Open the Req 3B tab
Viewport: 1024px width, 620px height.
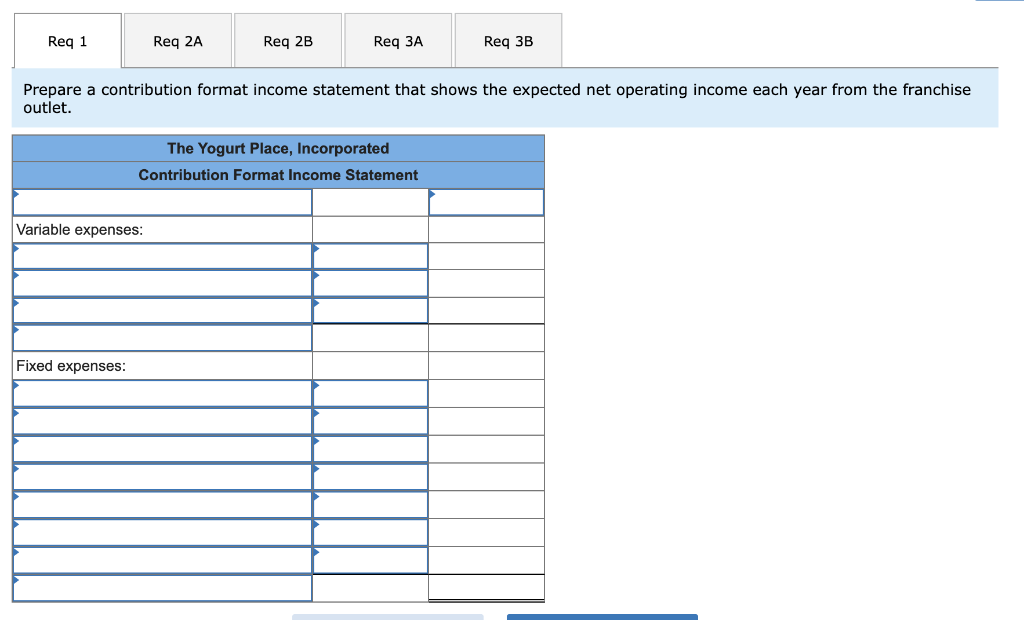tap(508, 40)
